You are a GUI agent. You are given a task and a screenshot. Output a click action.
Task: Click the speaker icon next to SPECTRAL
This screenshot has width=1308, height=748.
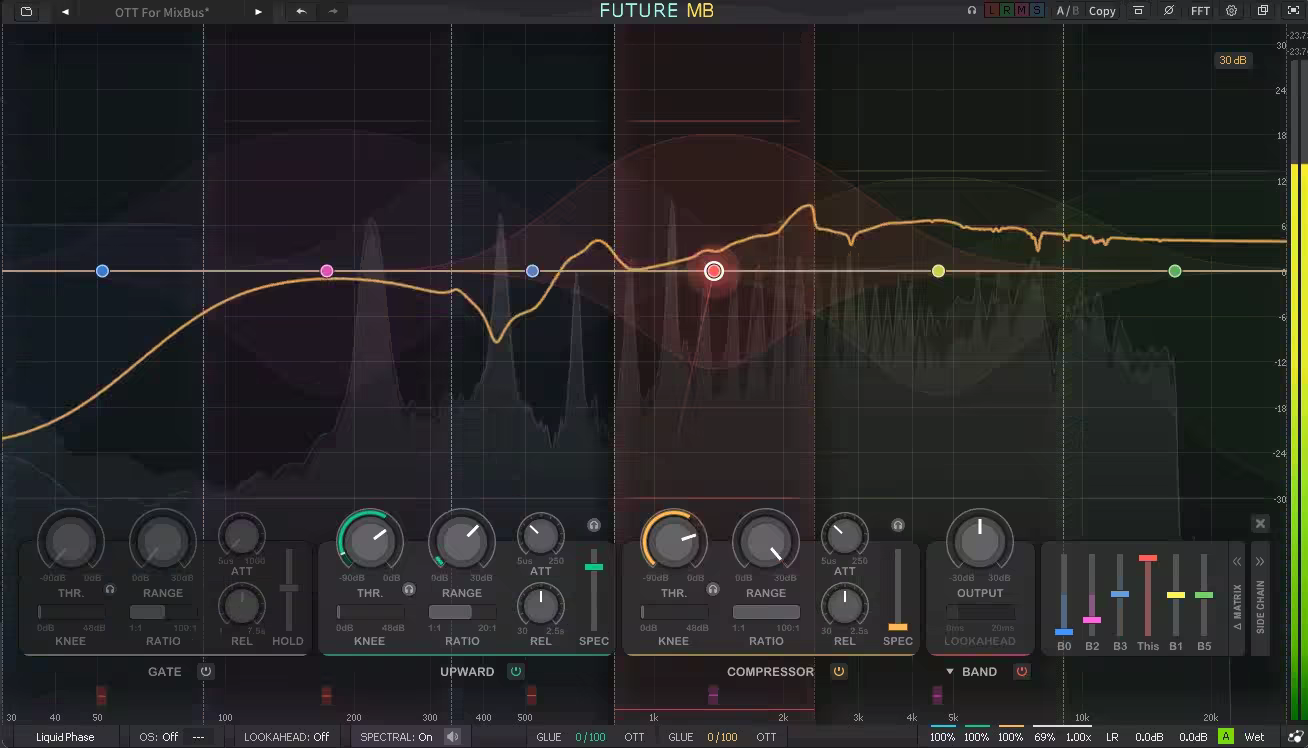coord(452,737)
